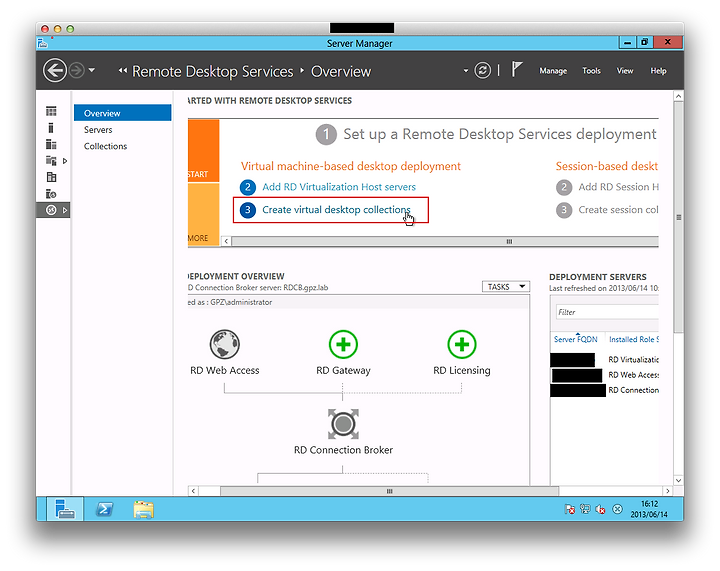Click the bottom horizontal scrollbar right arrow
Viewport: 720px width, 571px height.
[668, 491]
